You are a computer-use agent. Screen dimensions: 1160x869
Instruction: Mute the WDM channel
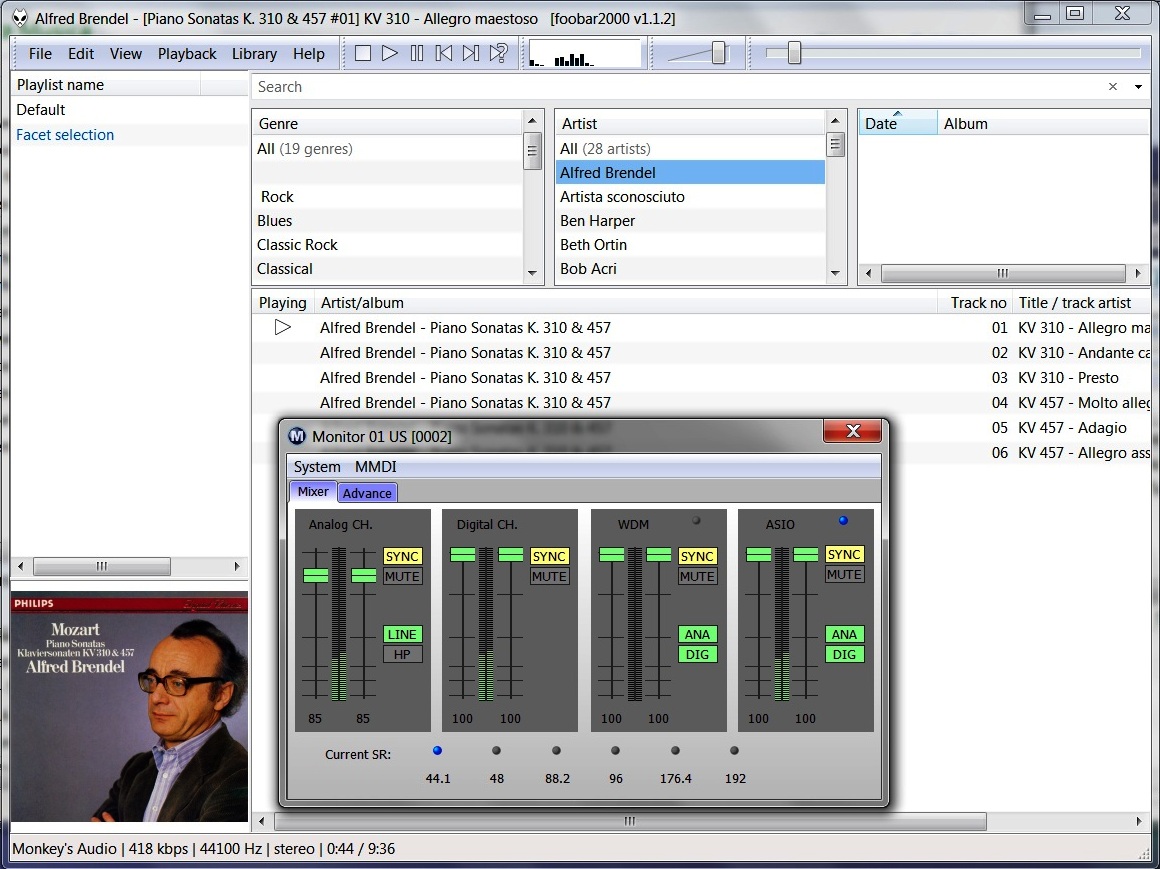tap(697, 576)
